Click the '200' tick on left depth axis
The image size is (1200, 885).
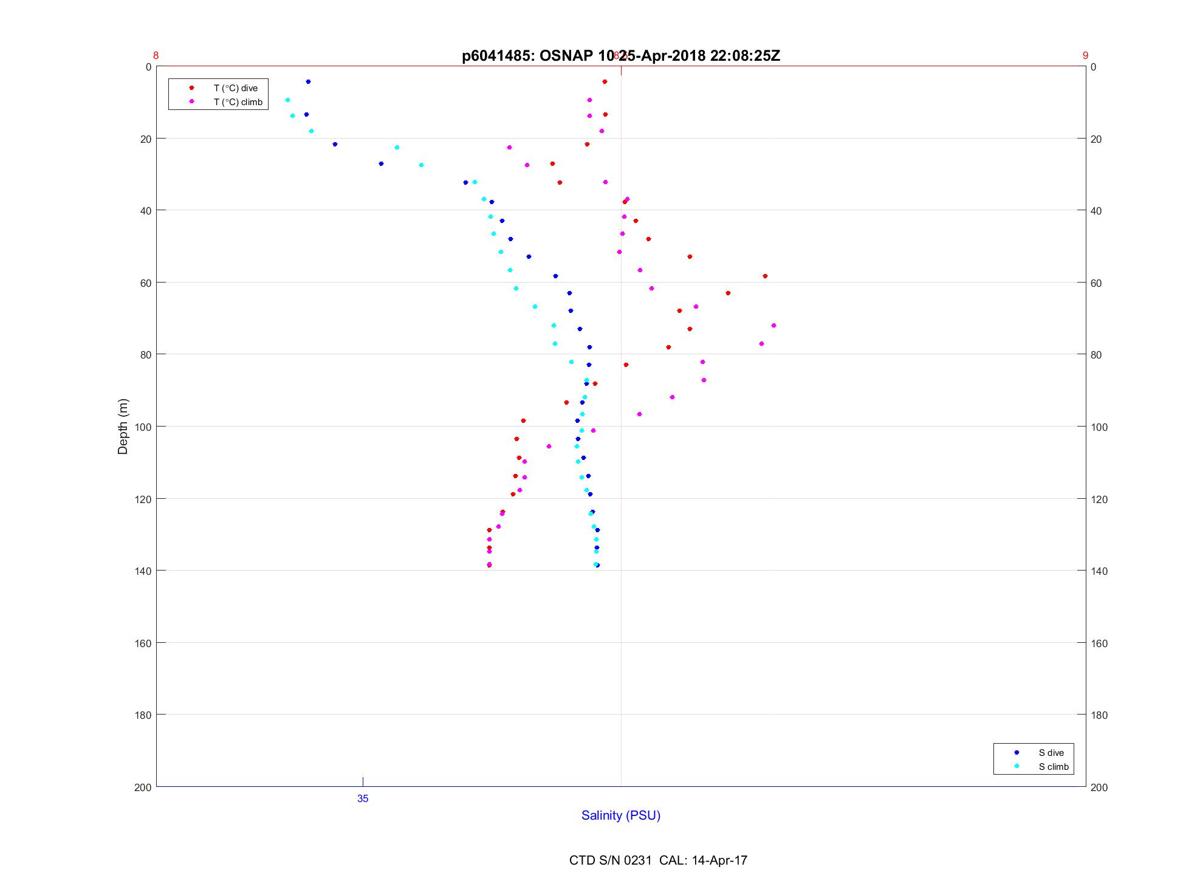tap(142, 788)
